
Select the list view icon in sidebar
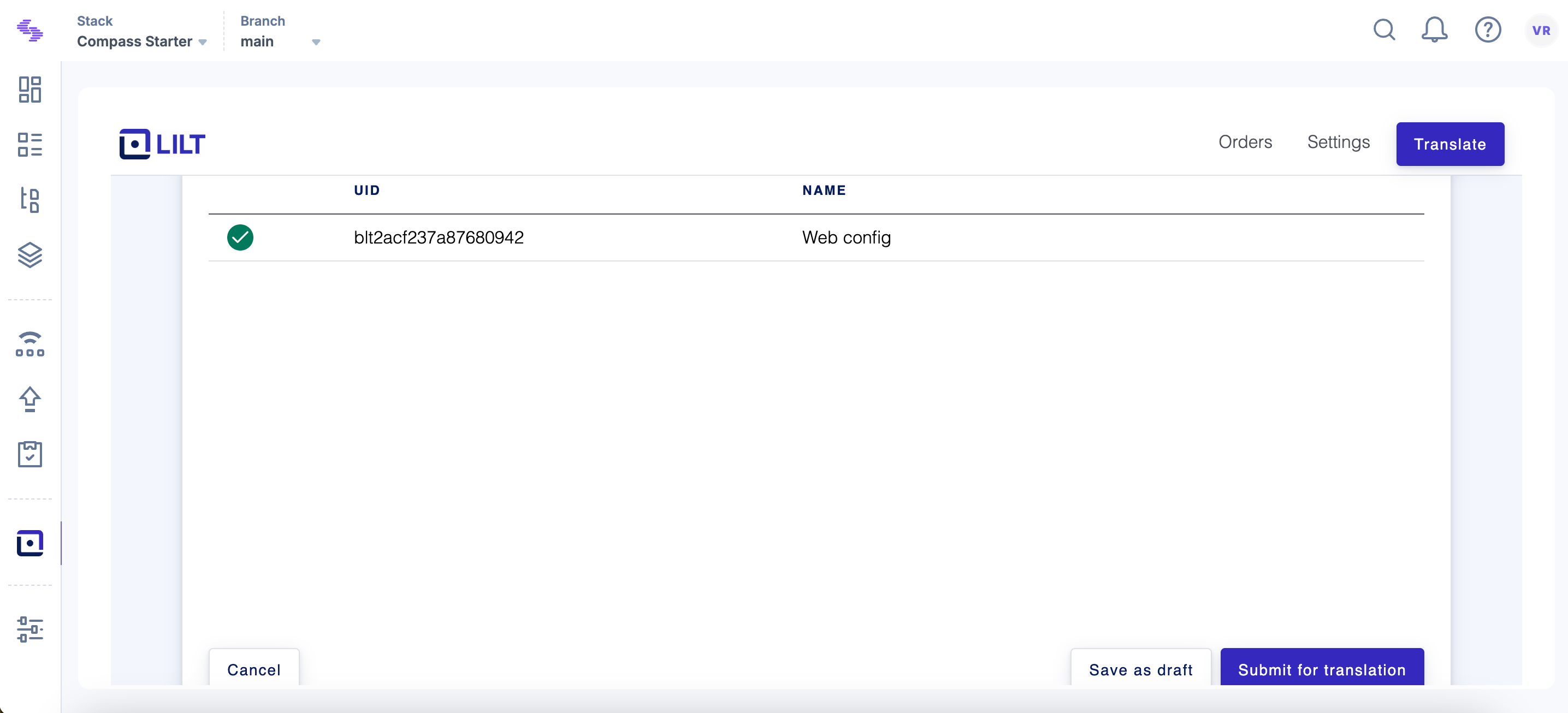pyautogui.click(x=30, y=144)
